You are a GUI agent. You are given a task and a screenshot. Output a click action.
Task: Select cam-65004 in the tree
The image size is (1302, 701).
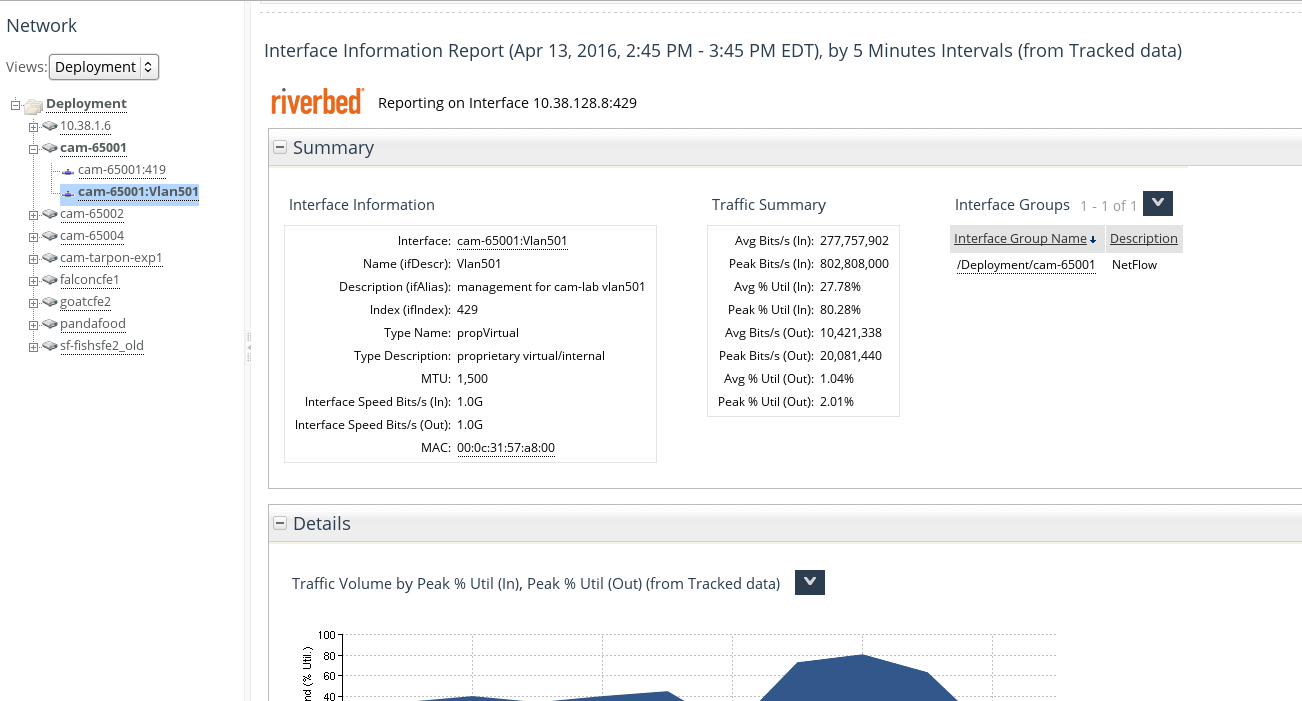point(92,236)
